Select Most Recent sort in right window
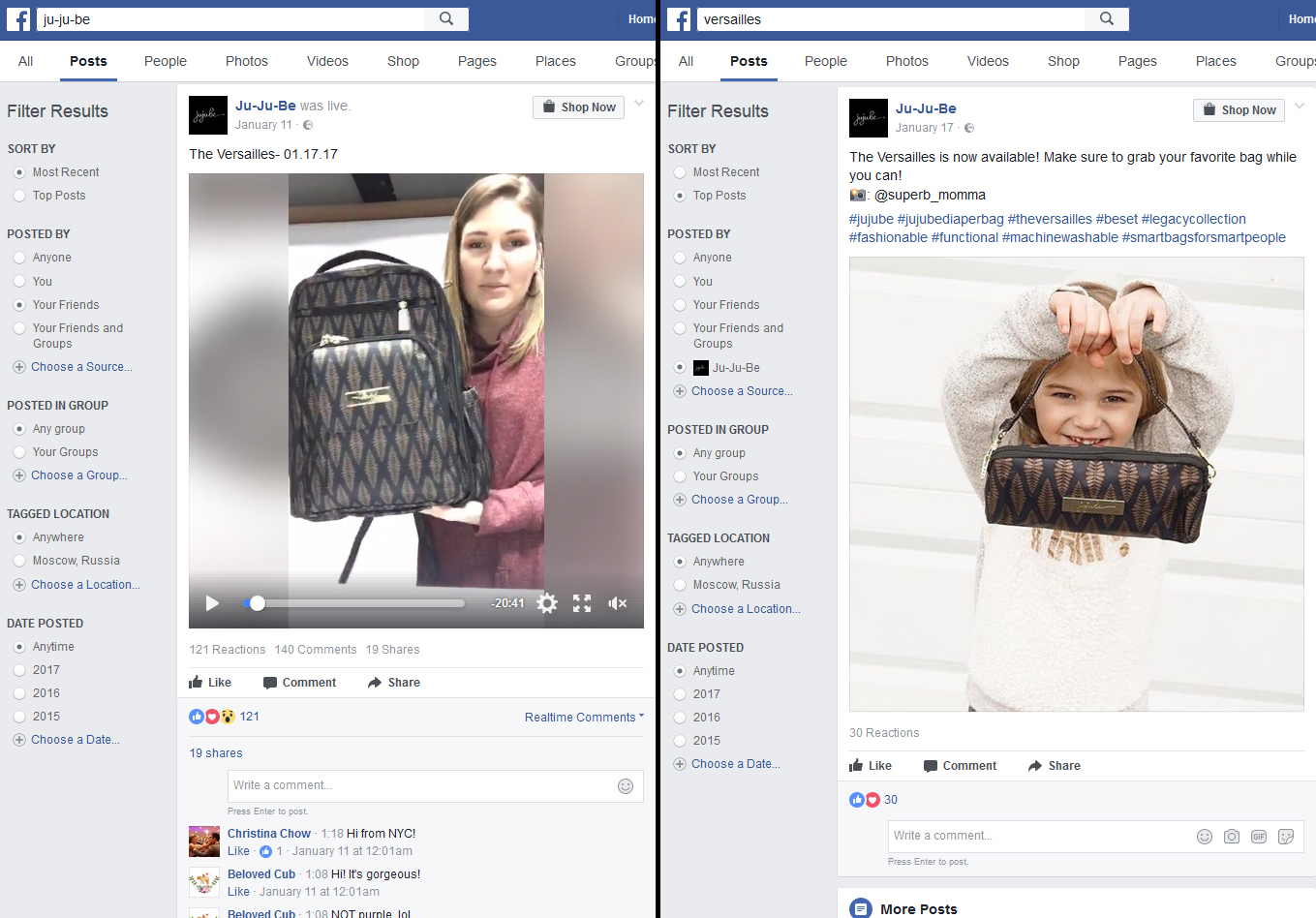The image size is (1316, 918). tap(680, 172)
